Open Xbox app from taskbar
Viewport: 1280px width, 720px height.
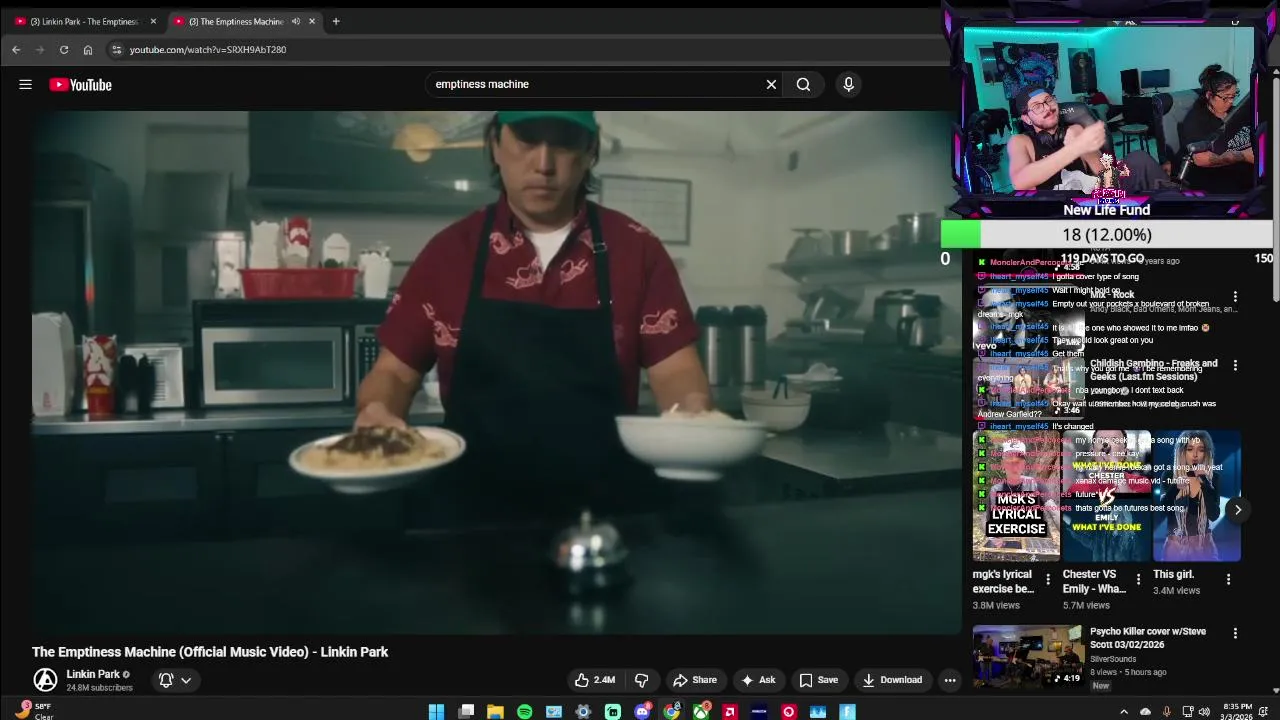(x=701, y=712)
